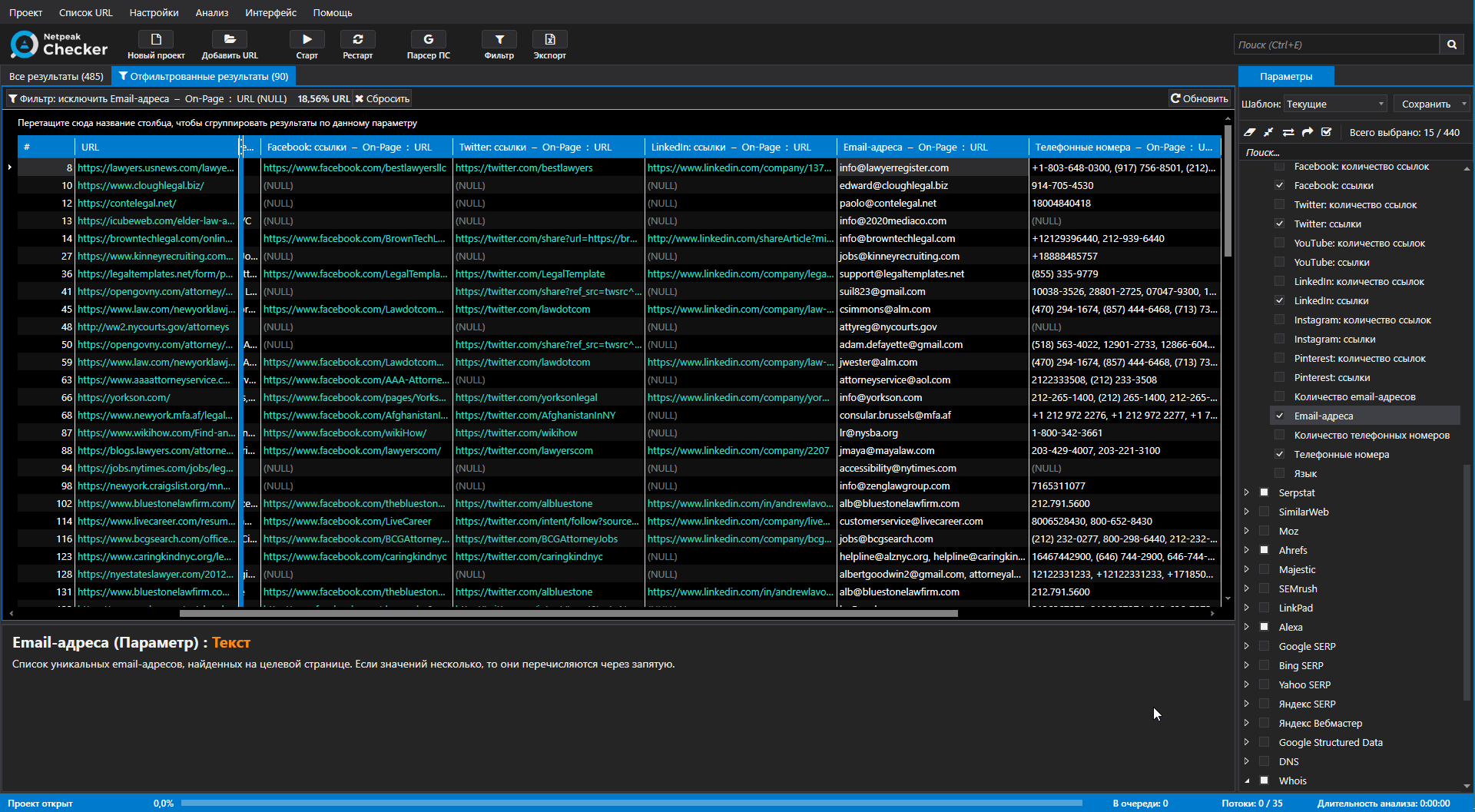The height and width of the screenshot is (812, 1475).
Task: Enable the Instagram: ссылки checkbox
Action: [1279, 339]
